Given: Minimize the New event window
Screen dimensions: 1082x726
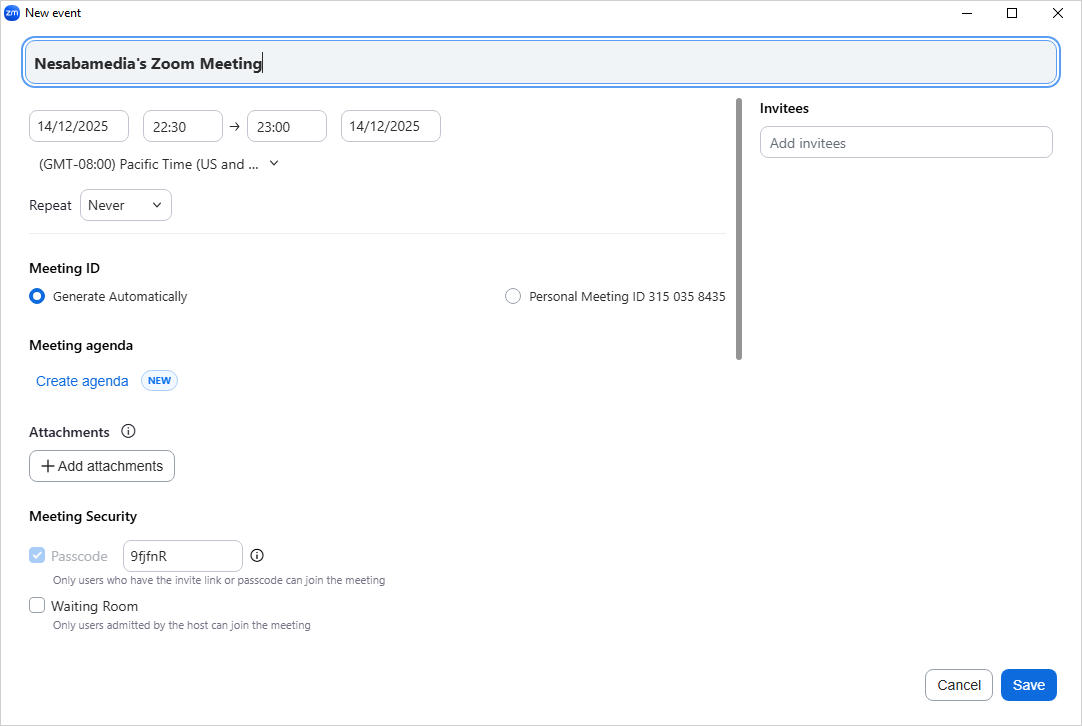Looking at the screenshot, I should coord(967,13).
